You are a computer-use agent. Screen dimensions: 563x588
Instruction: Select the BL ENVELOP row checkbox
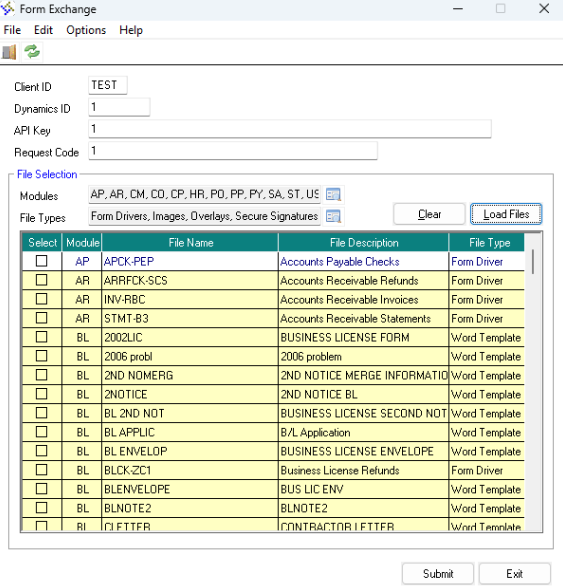(x=42, y=450)
